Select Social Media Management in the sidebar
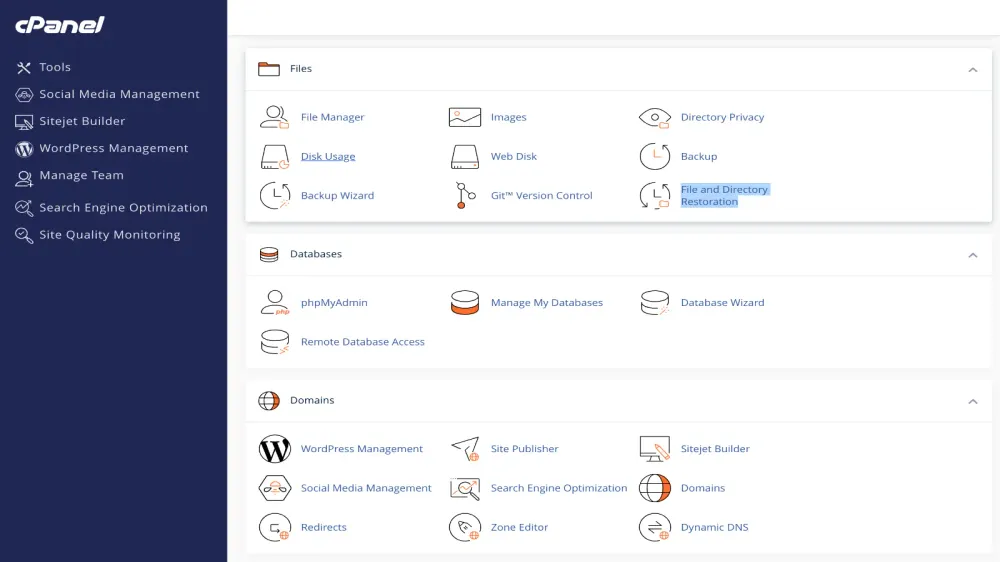1000x562 pixels. pos(119,94)
